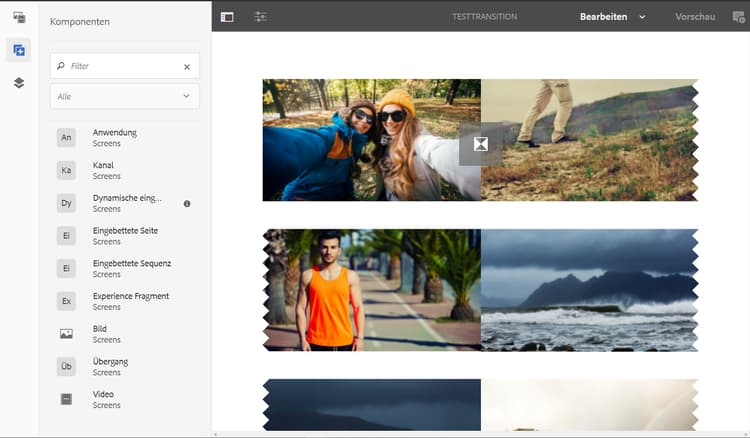Select the hiker legs on hillside image
Image resolution: width=750 pixels, height=438 pixels.
click(590, 140)
